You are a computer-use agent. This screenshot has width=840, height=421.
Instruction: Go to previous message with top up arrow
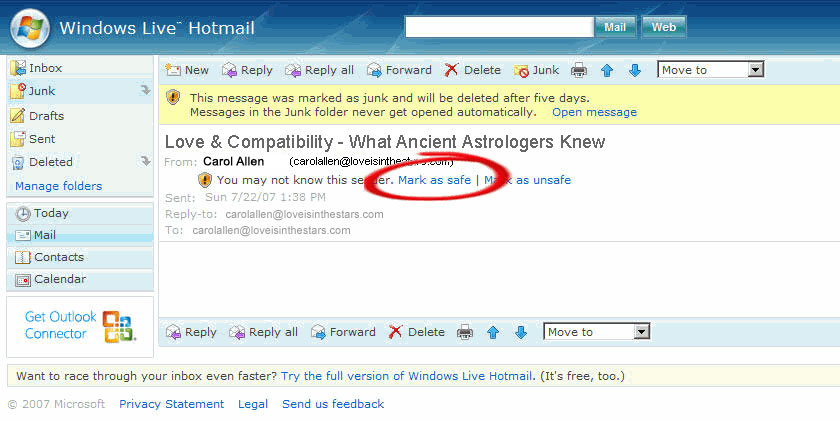coord(606,70)
